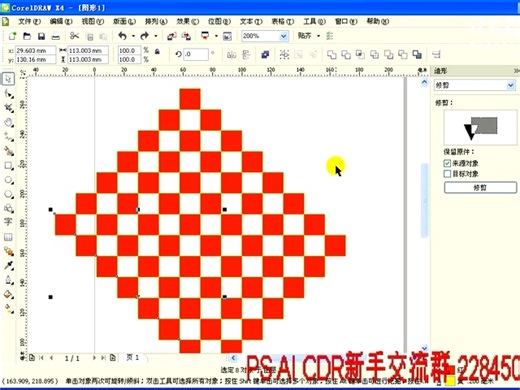Mirror the selection horizontally
The height and width of the screenshot is (390, 520).
click(231, 54)
